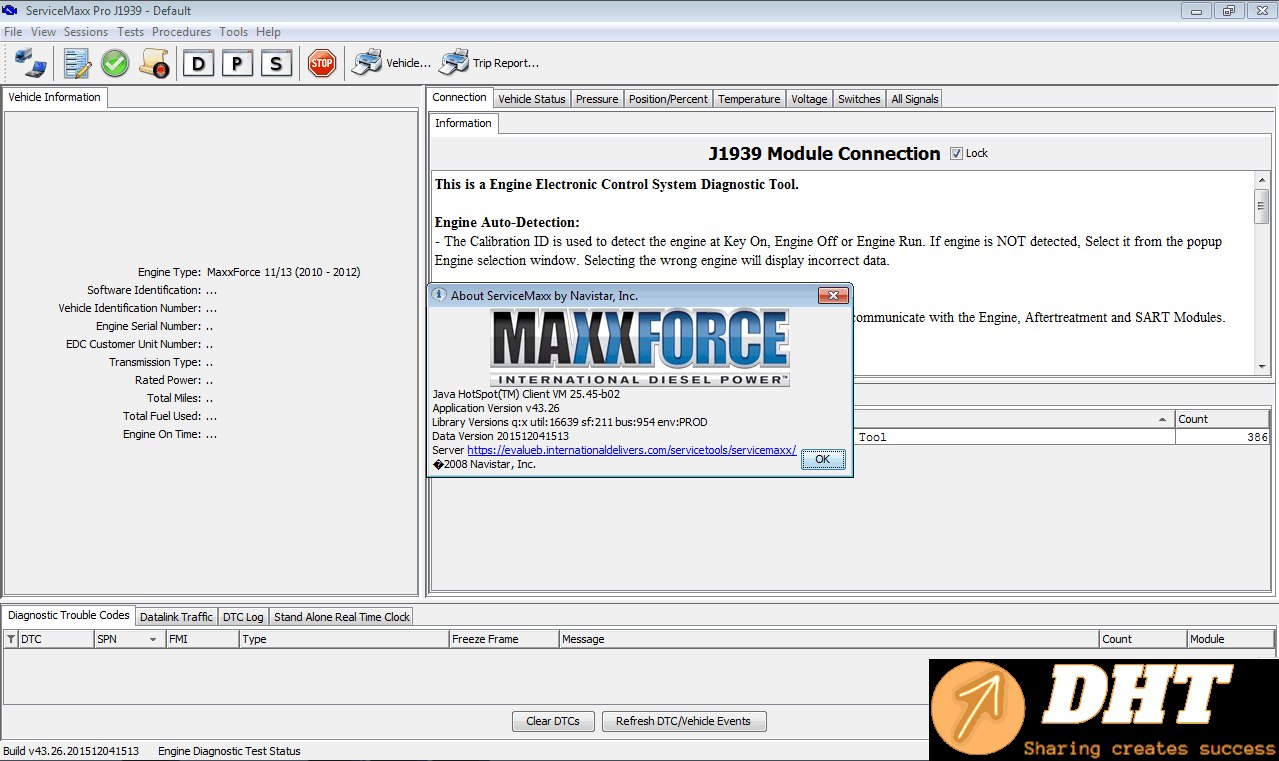Click the Freeze Frame column header
Screen dimensions: 1279x761
[x=504, y=639]
